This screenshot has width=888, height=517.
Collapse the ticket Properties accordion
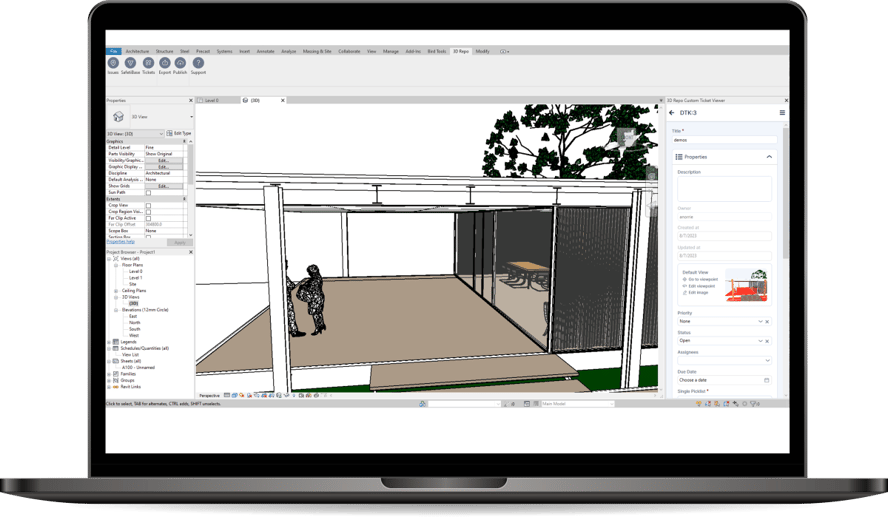coord(769,157)
